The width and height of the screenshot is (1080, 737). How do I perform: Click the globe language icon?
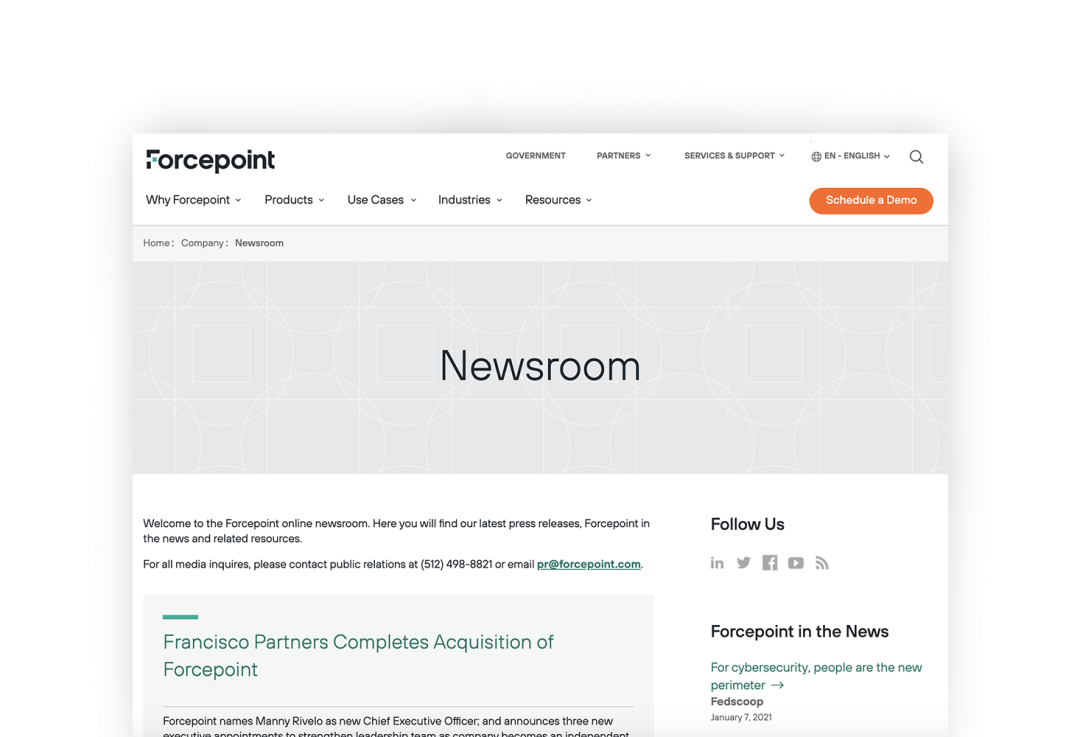click(816, 156)
